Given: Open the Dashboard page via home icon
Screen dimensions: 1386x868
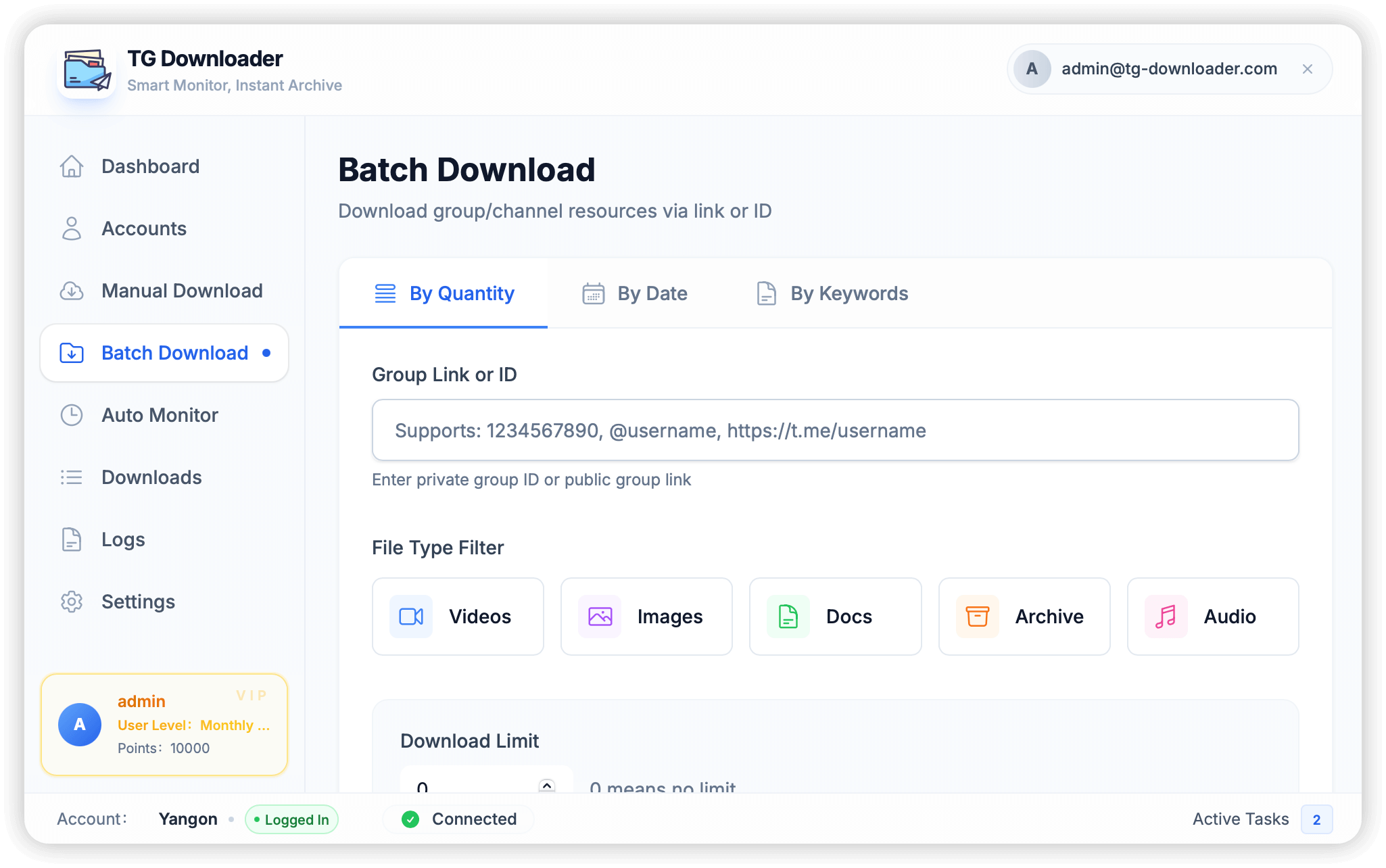Looking at the screenshot, I should tap(72, 166).
